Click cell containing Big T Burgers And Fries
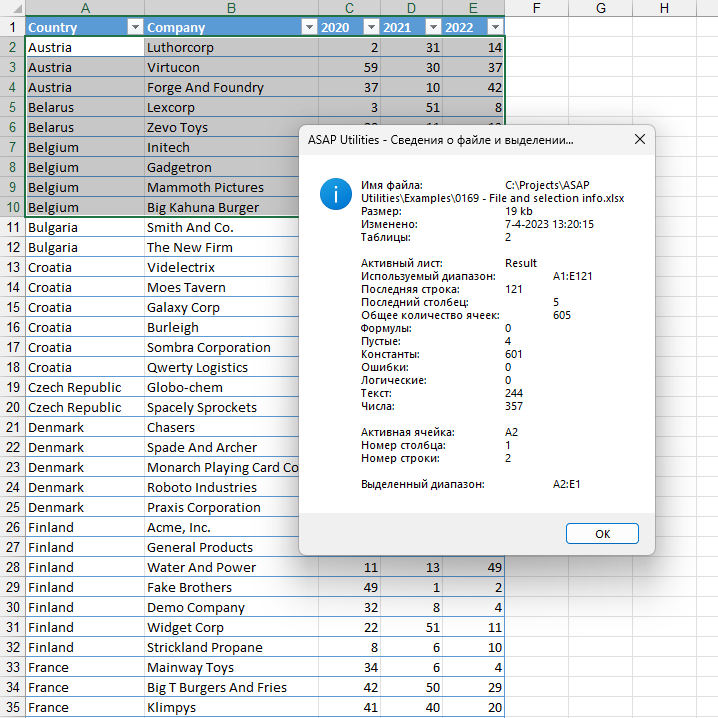 [231, 687]
